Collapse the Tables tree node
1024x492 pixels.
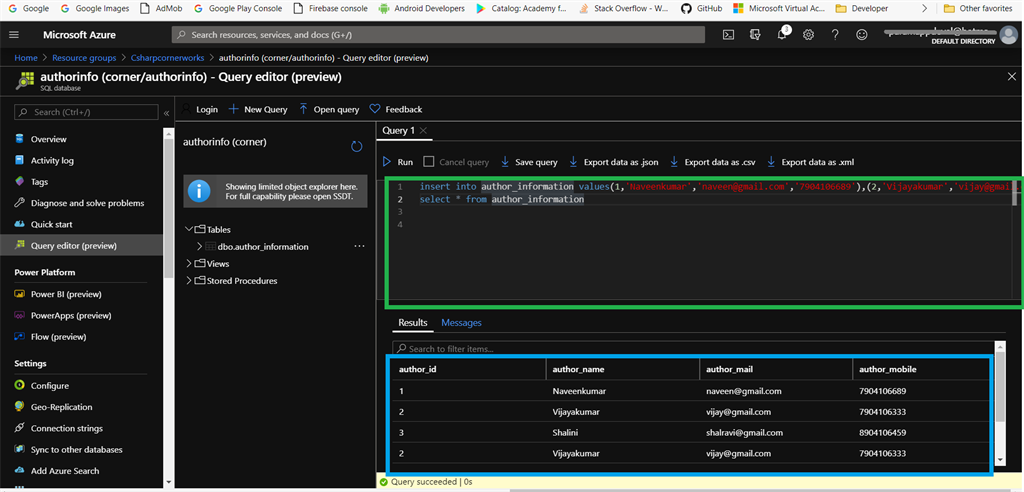189,229
